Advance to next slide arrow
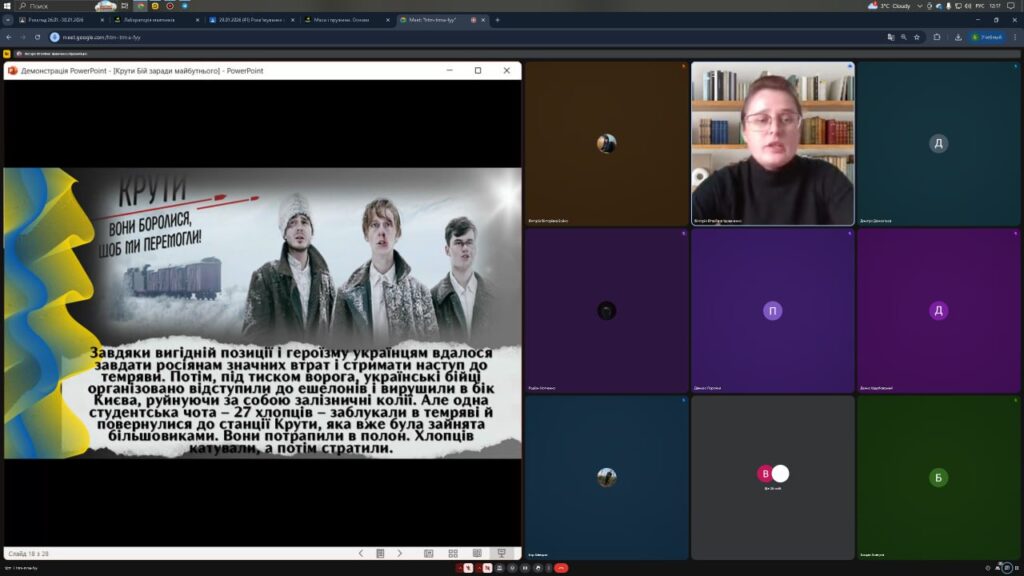The height and width of the screenshot is (576, 1024). (400, 553)
